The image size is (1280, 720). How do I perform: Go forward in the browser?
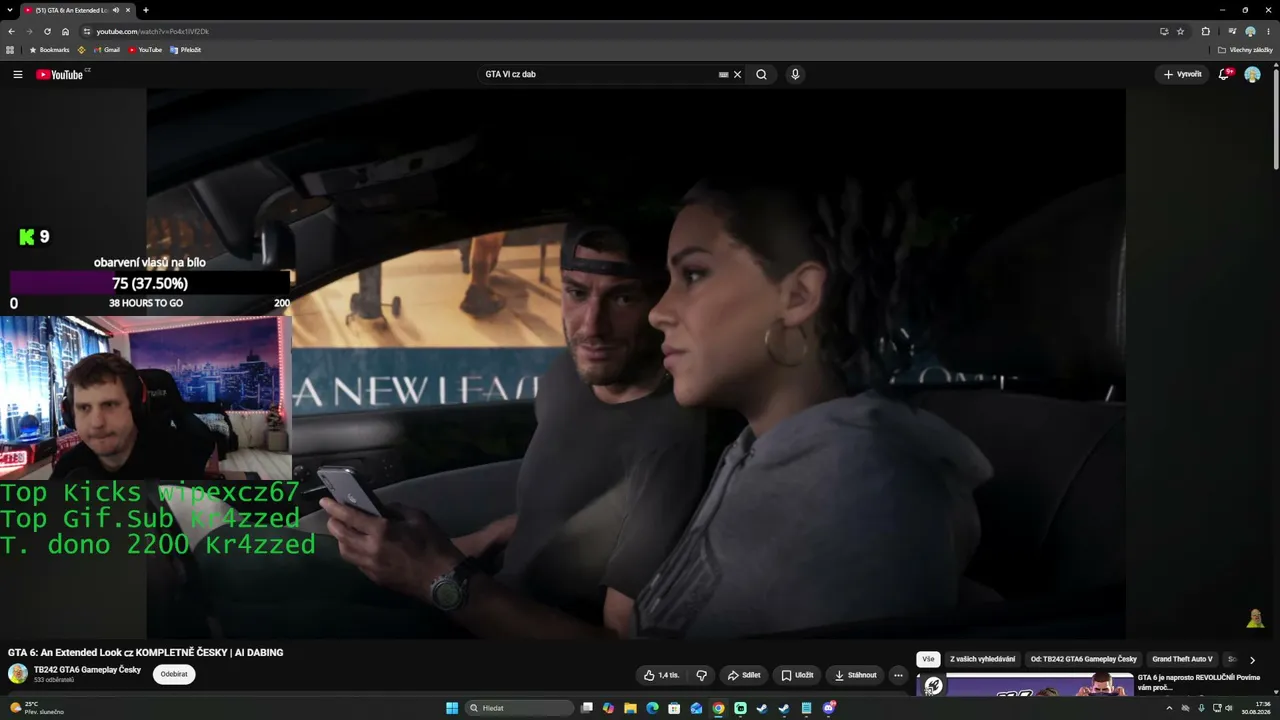(29, 31)
